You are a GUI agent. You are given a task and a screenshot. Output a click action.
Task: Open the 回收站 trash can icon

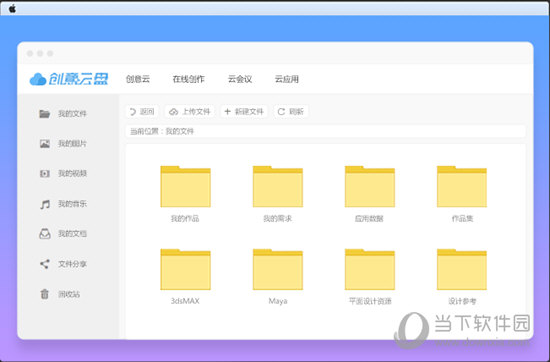click(x=45, y=294)
